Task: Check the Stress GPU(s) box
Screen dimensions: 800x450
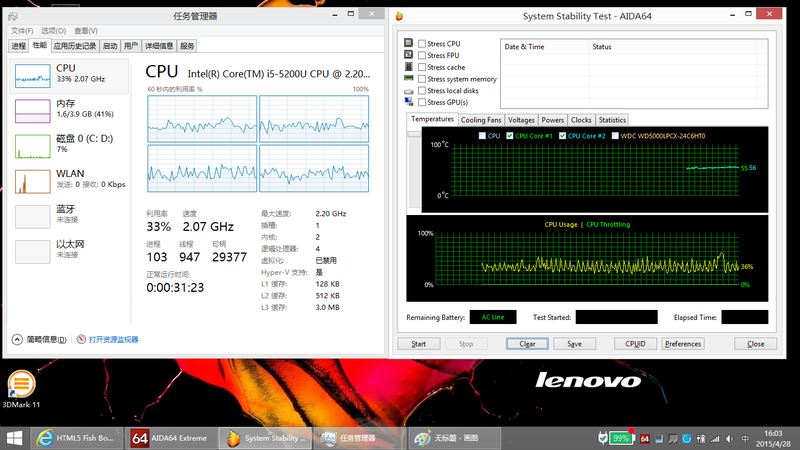Action: [422, 103]
